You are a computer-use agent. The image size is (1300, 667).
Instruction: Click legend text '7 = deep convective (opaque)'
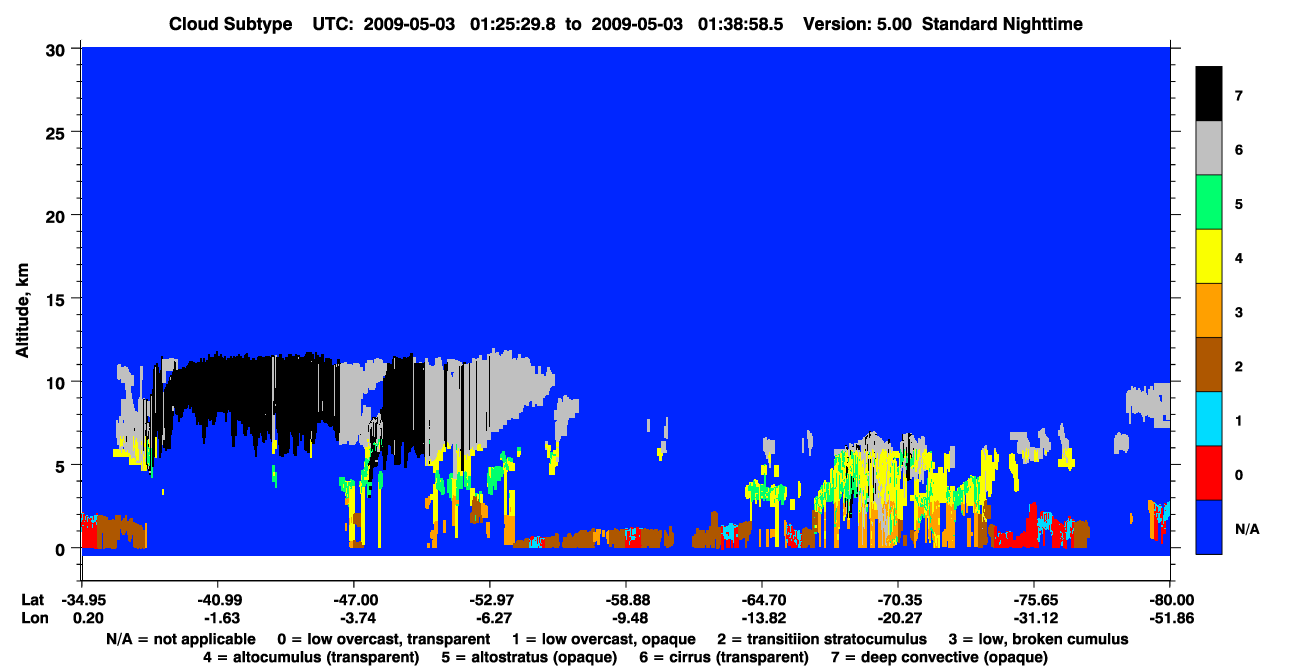[x=939, y=657]
